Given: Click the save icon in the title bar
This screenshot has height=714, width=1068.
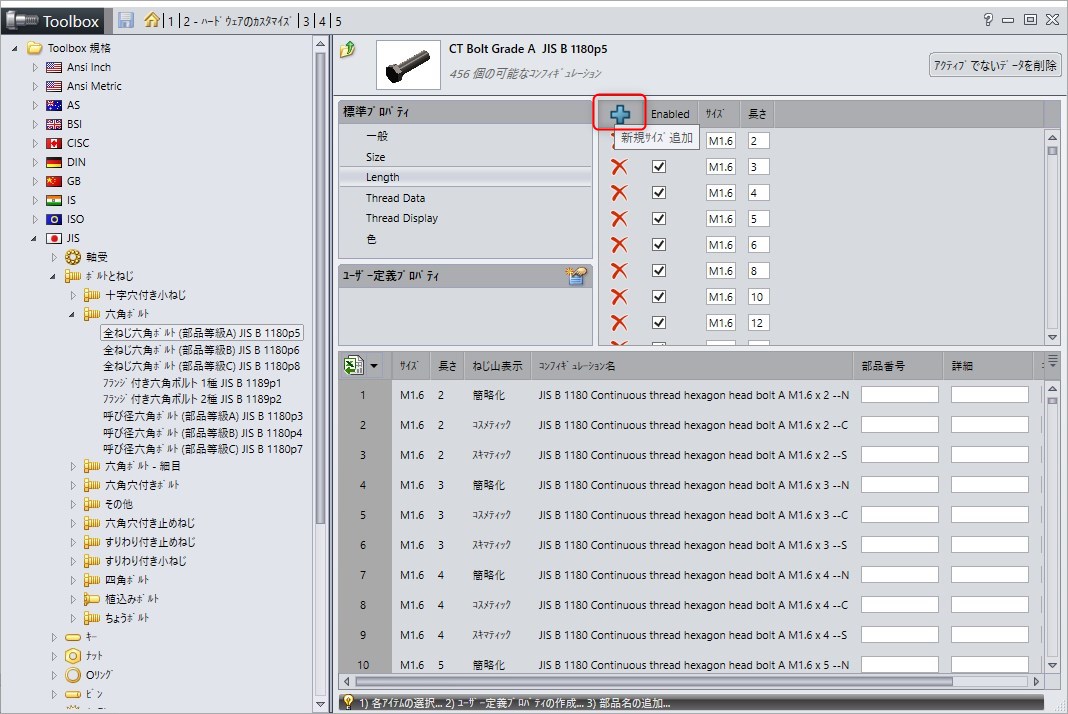Looking at the screenshot, I should point(125,20).
